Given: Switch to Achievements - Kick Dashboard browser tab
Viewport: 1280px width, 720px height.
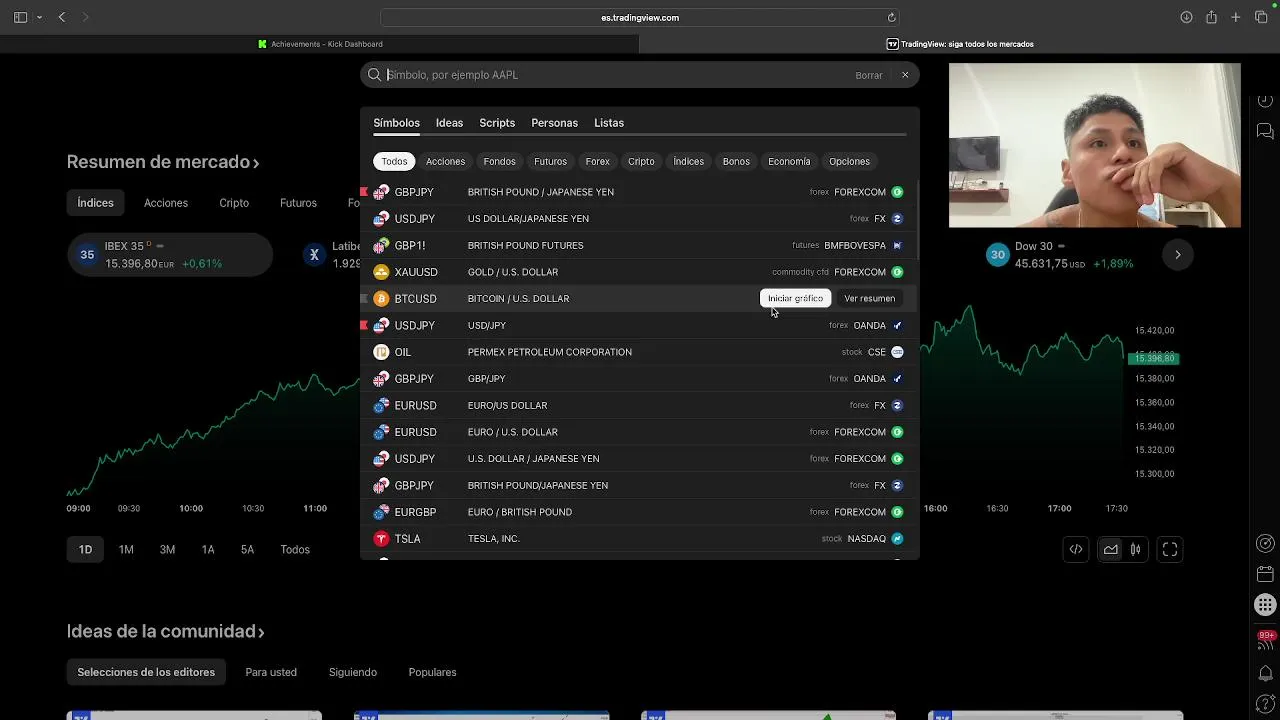Looking at the screenshot, I should [320, 44].
